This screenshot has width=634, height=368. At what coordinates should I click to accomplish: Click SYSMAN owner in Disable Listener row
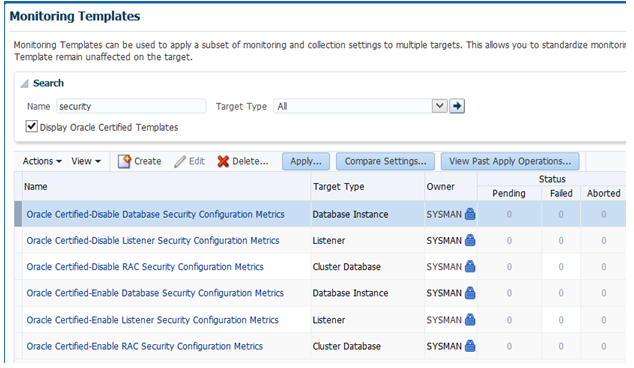point(444,241)
